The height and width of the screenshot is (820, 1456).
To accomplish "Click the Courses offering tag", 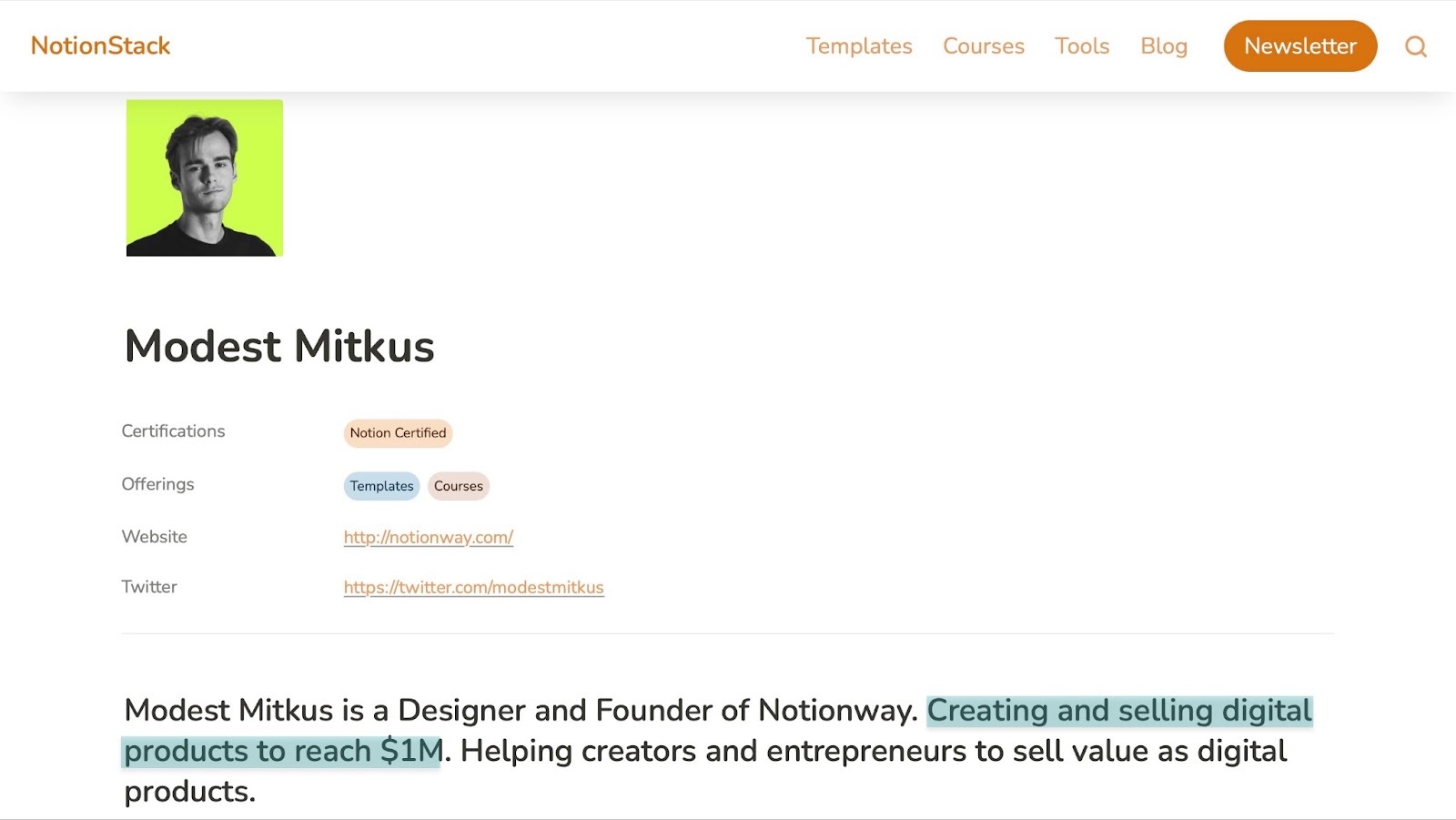I will pos(458,486).
